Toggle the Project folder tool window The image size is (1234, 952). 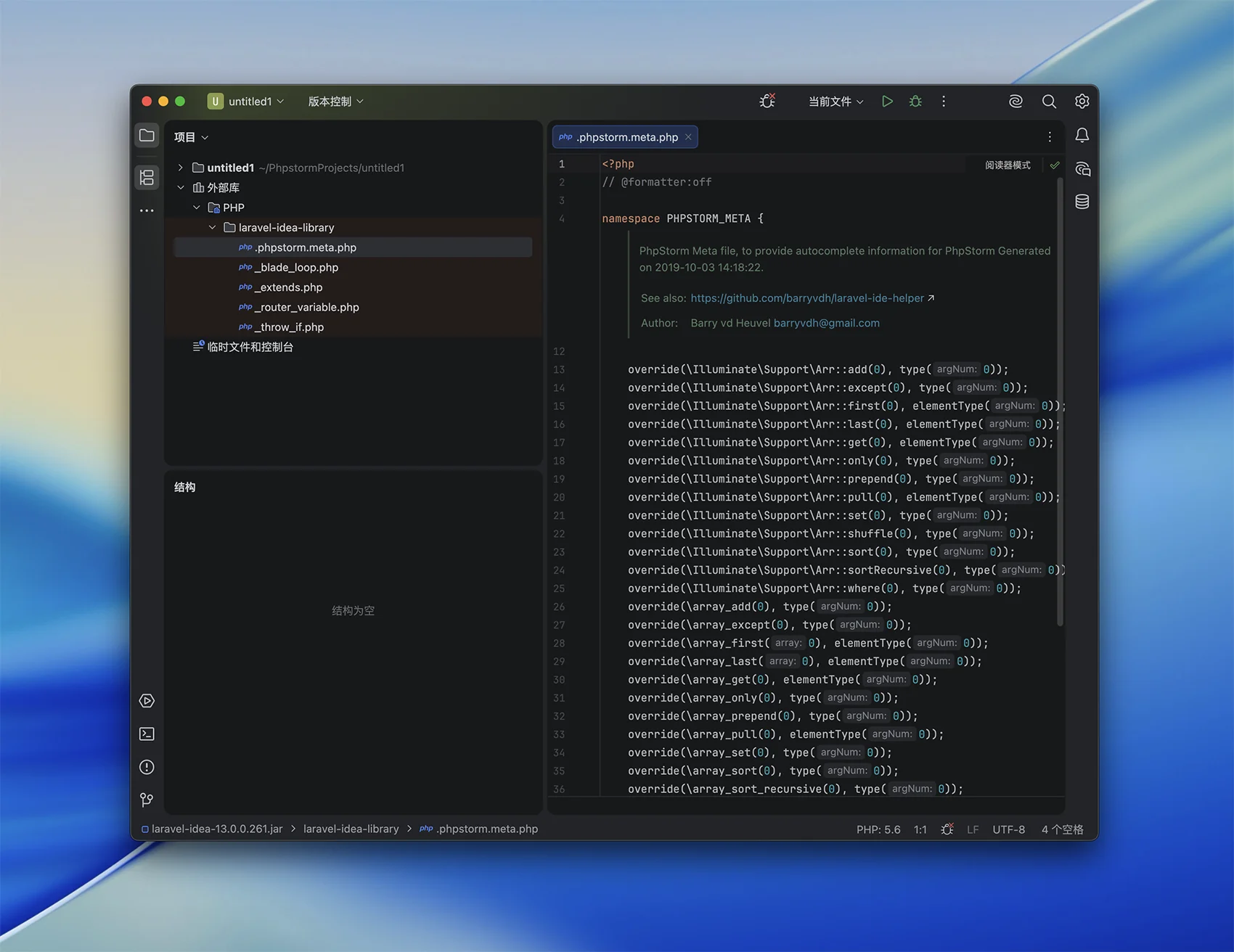147,136
